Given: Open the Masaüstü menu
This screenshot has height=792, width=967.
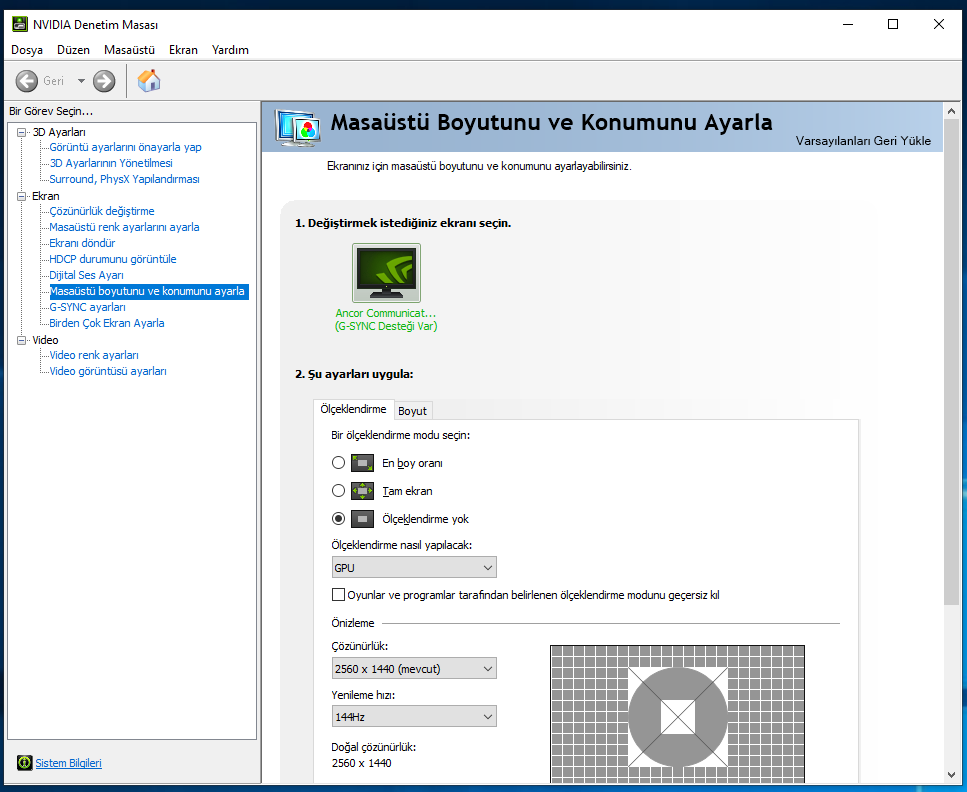Looking at the screenshot, I should (x=130, y=50).
